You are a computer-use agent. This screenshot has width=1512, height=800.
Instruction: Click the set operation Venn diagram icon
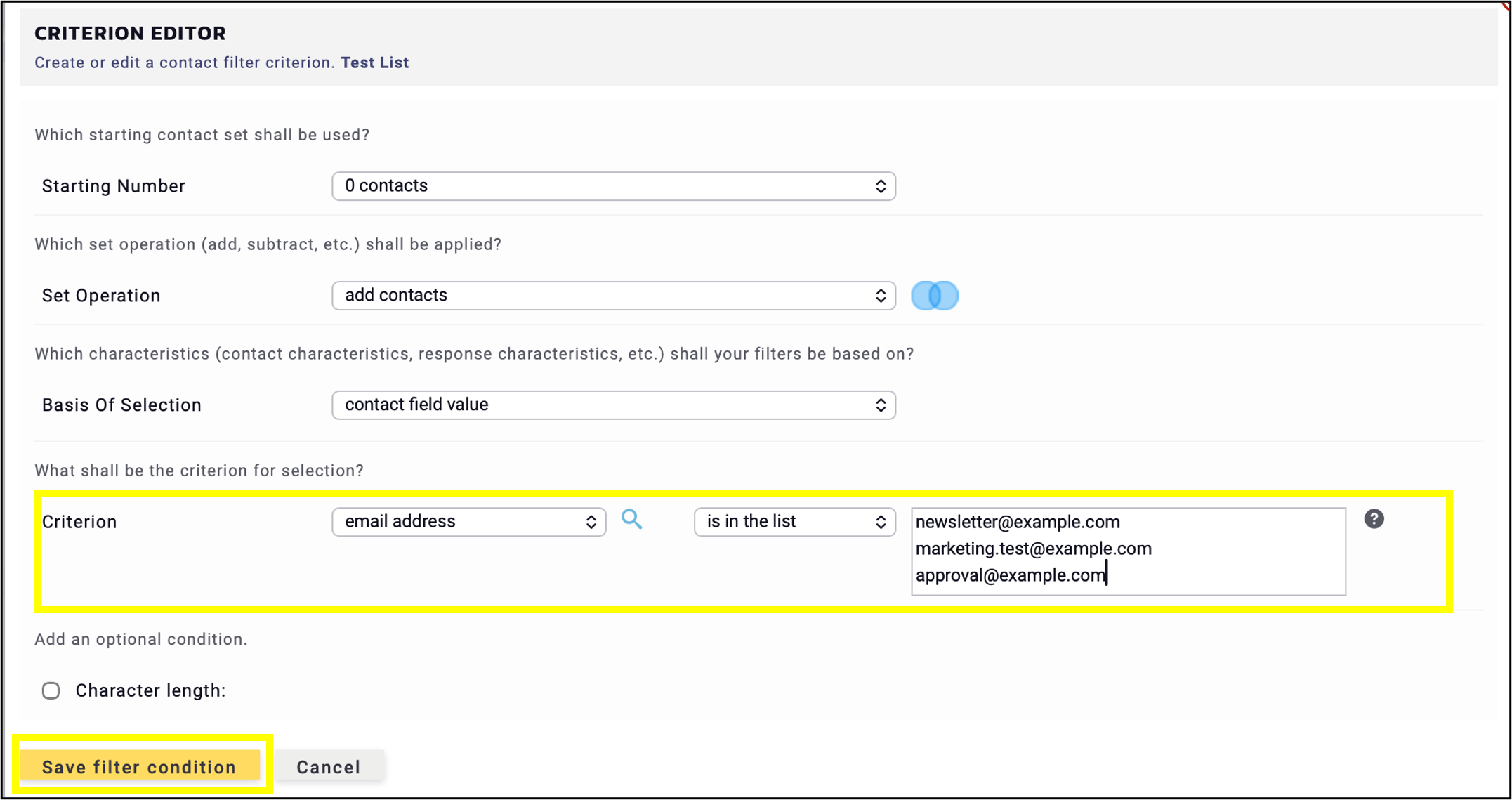coord(935,296)
